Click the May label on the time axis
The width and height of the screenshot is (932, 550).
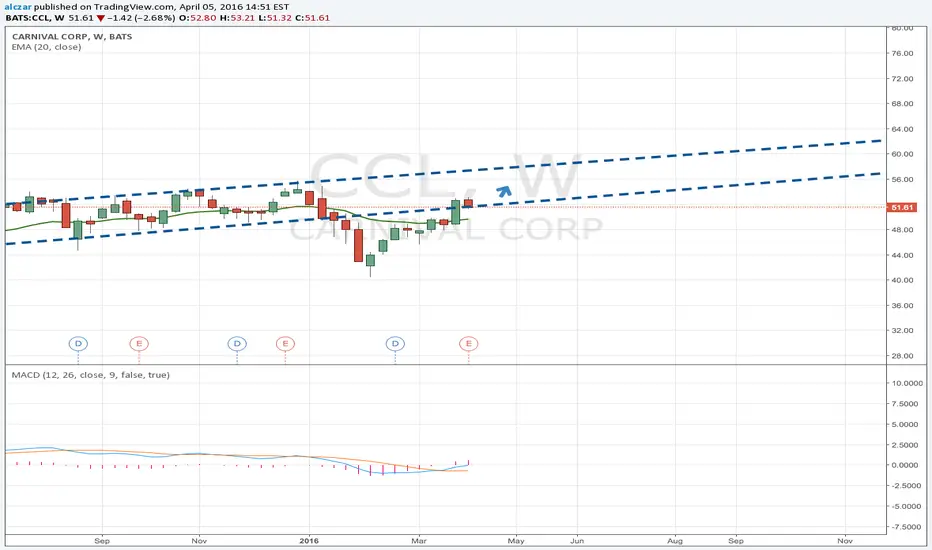(516, 540)
